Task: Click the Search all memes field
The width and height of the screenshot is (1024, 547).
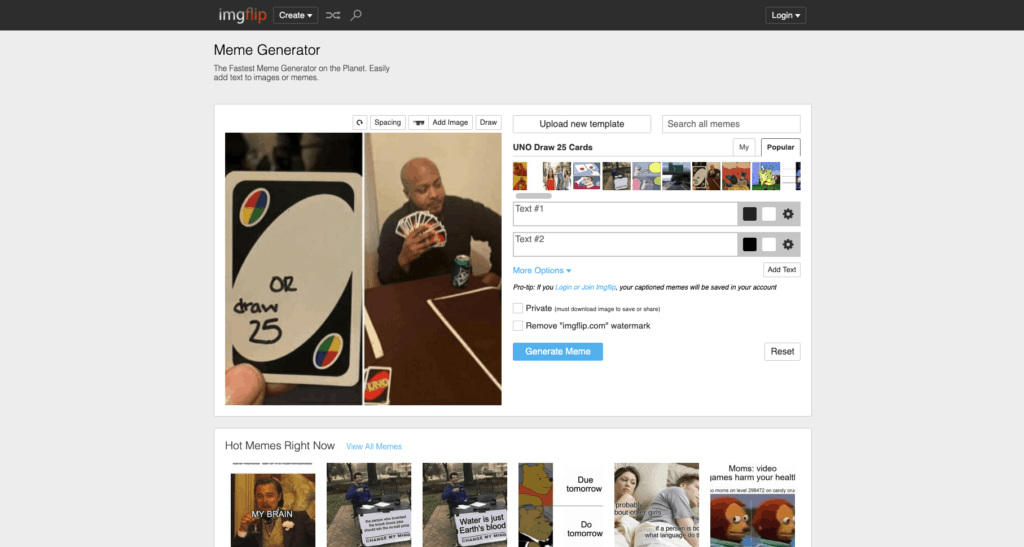Action: pyautogui.click(x=731, y=124)
